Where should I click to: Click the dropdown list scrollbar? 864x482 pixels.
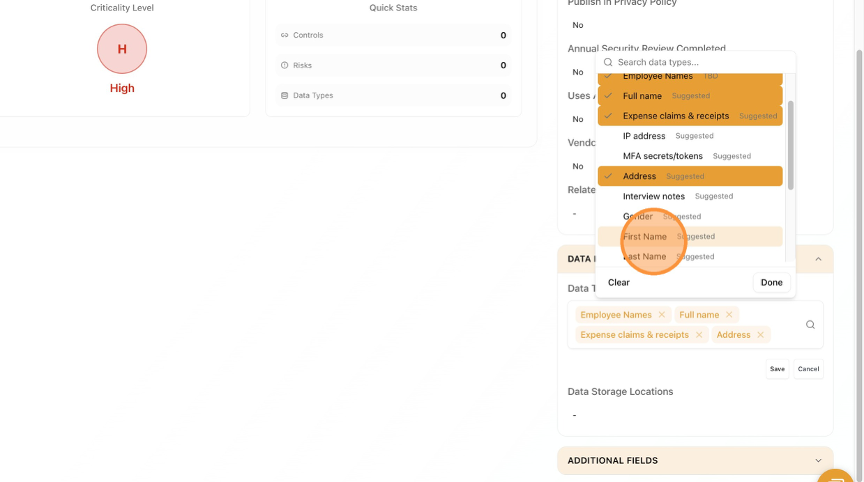coord(791,145)
